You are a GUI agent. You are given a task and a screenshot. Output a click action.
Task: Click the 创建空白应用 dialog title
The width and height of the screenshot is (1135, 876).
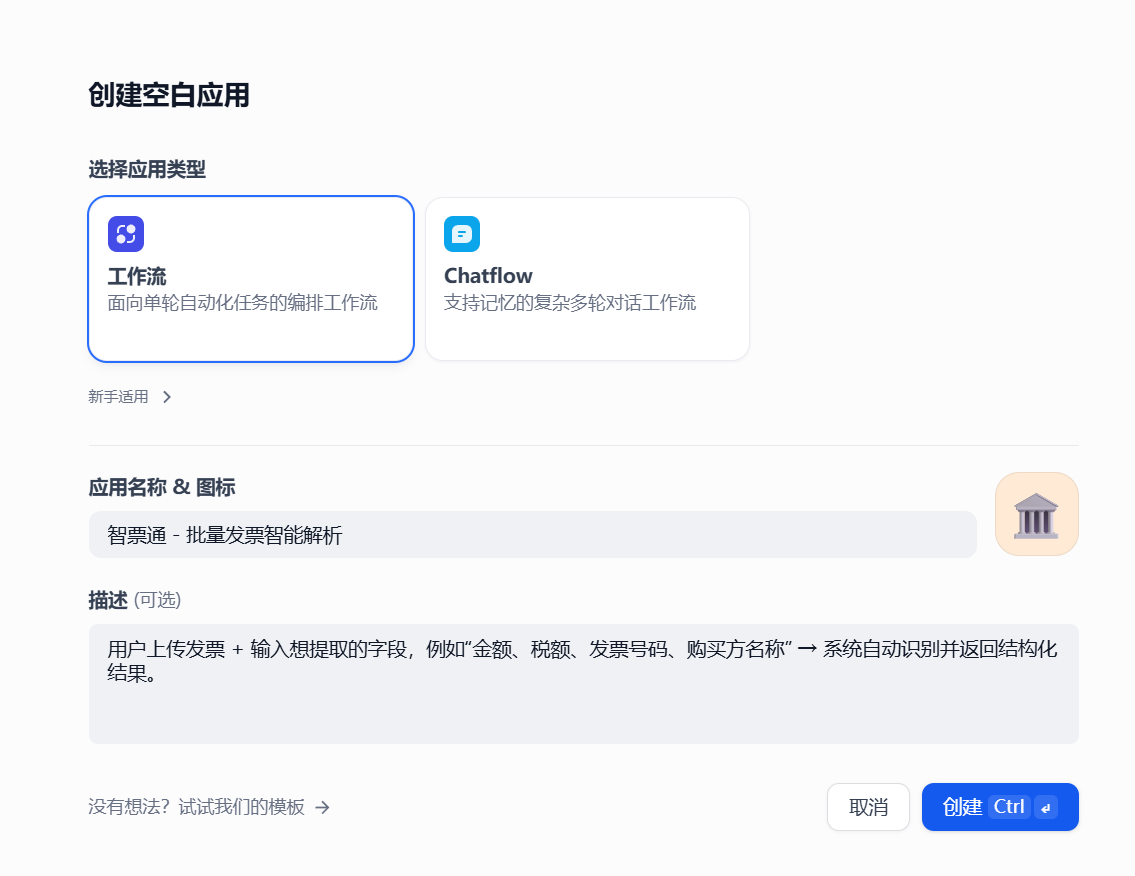coord(169,95)
